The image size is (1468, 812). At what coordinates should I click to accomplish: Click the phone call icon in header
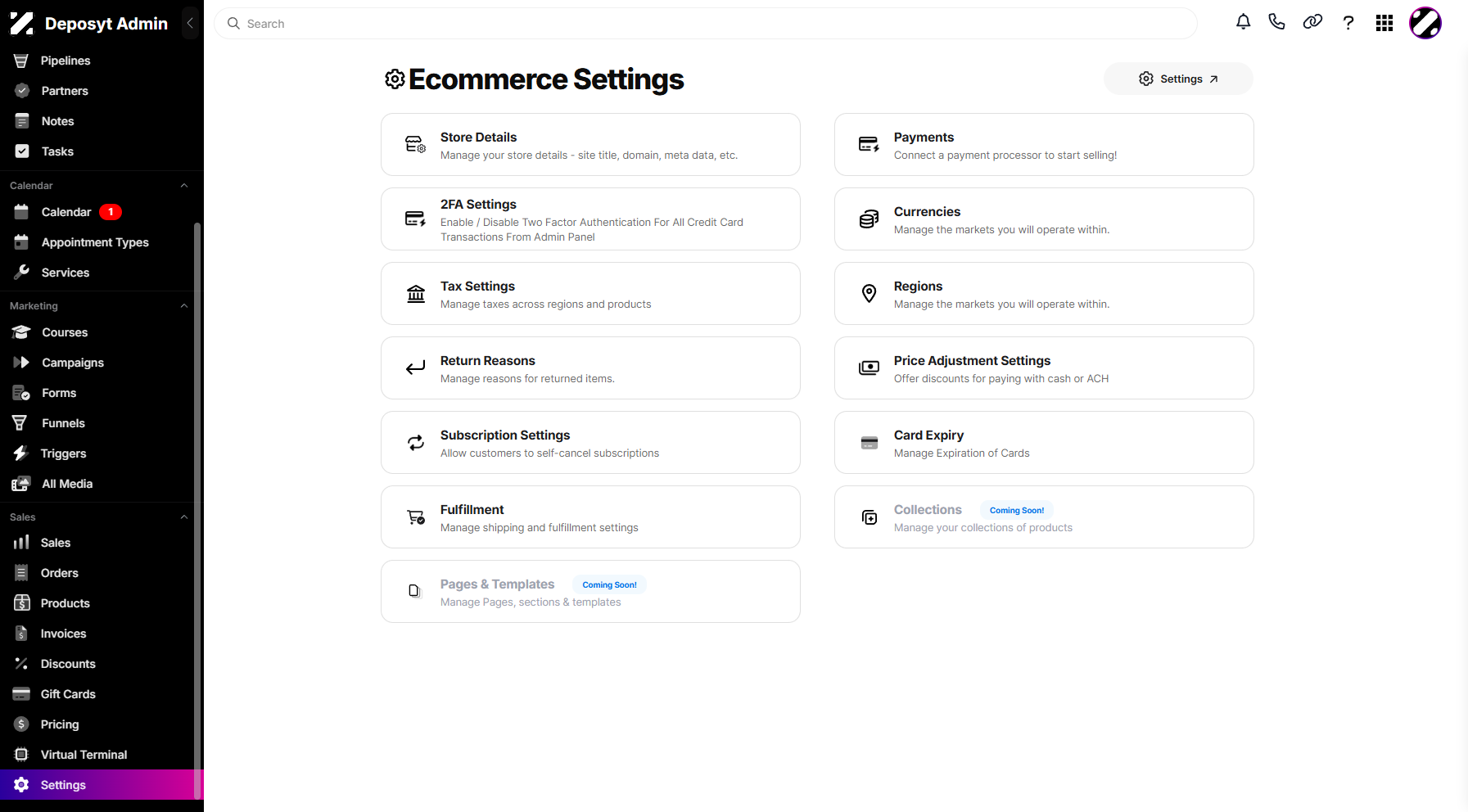(x=1276, y=22)
